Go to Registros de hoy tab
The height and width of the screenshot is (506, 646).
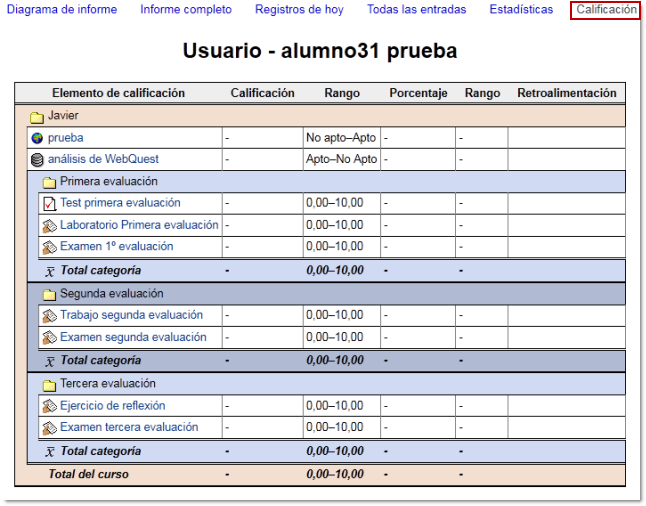point(299,10)
